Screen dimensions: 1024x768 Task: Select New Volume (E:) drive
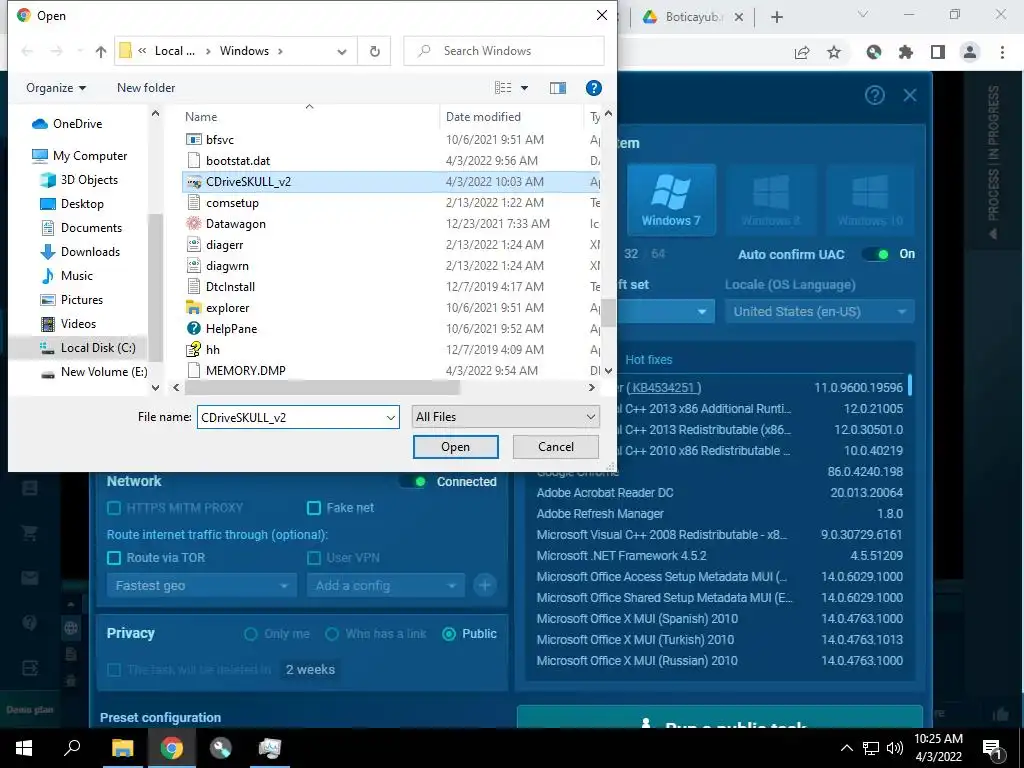93,372
